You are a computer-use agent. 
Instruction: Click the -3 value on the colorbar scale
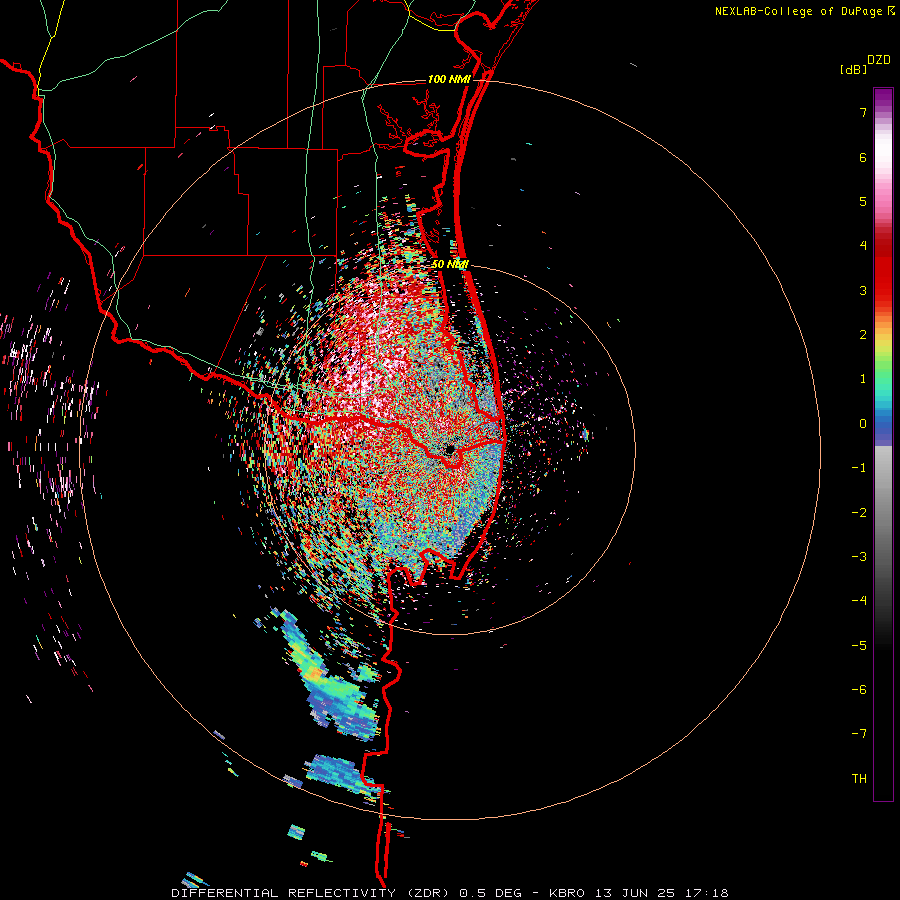coord(859,557)
